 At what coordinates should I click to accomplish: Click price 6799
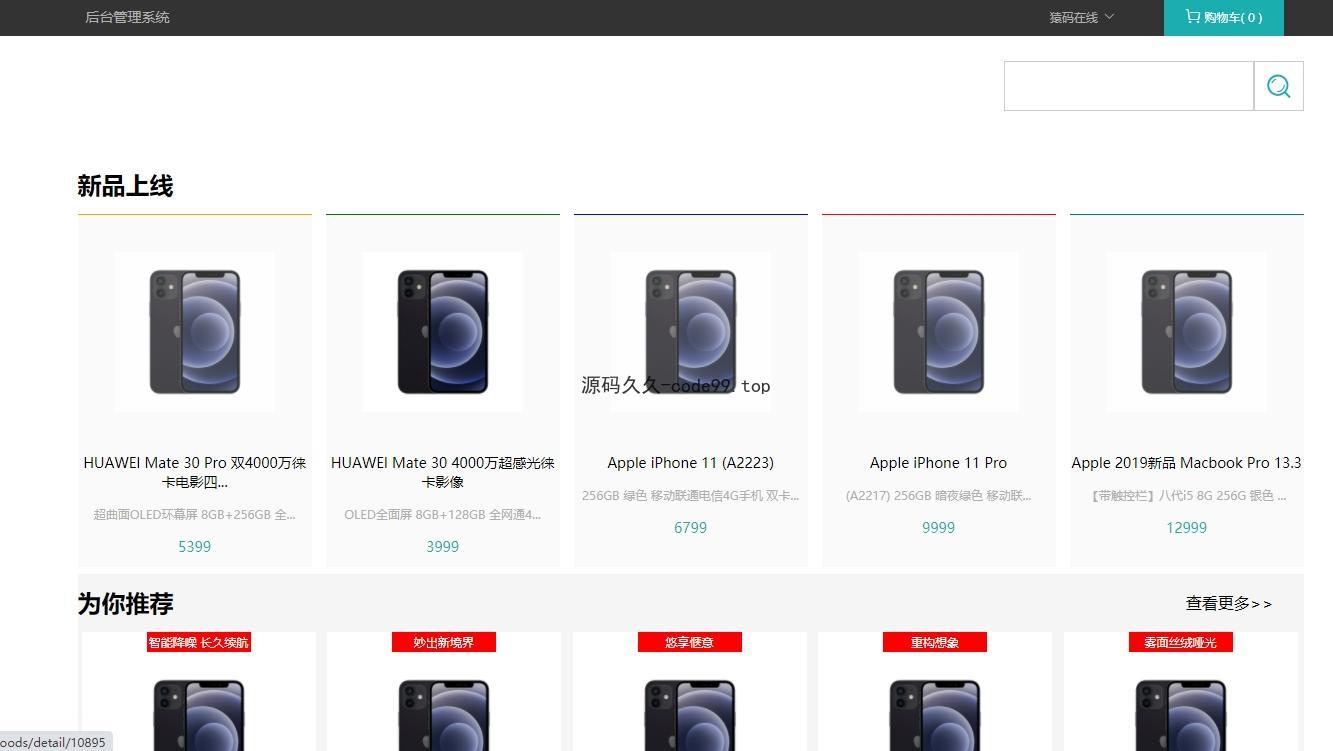[x=691, y=528]
